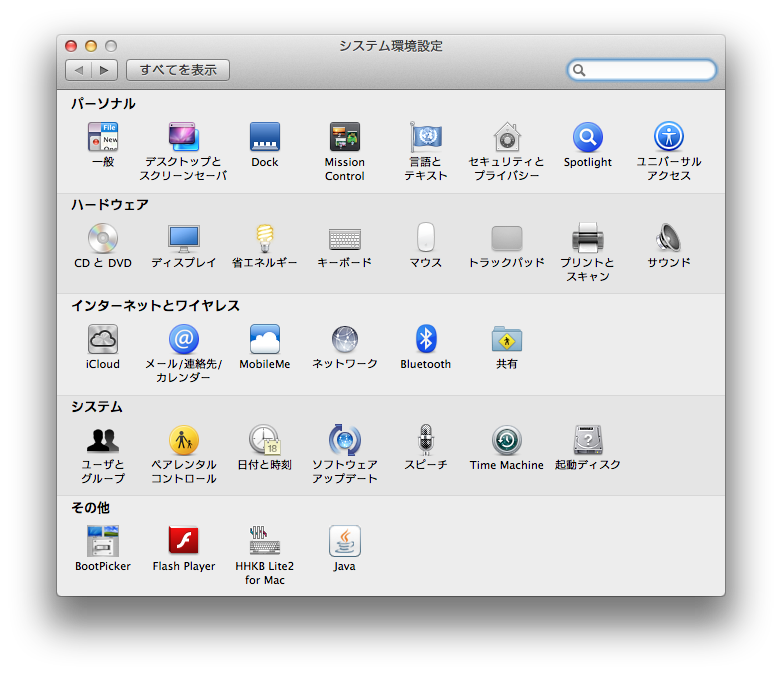Screen dimensions: 782x675
Task: Open プリントとスキャン printer icon
Action: click(587, 237)
